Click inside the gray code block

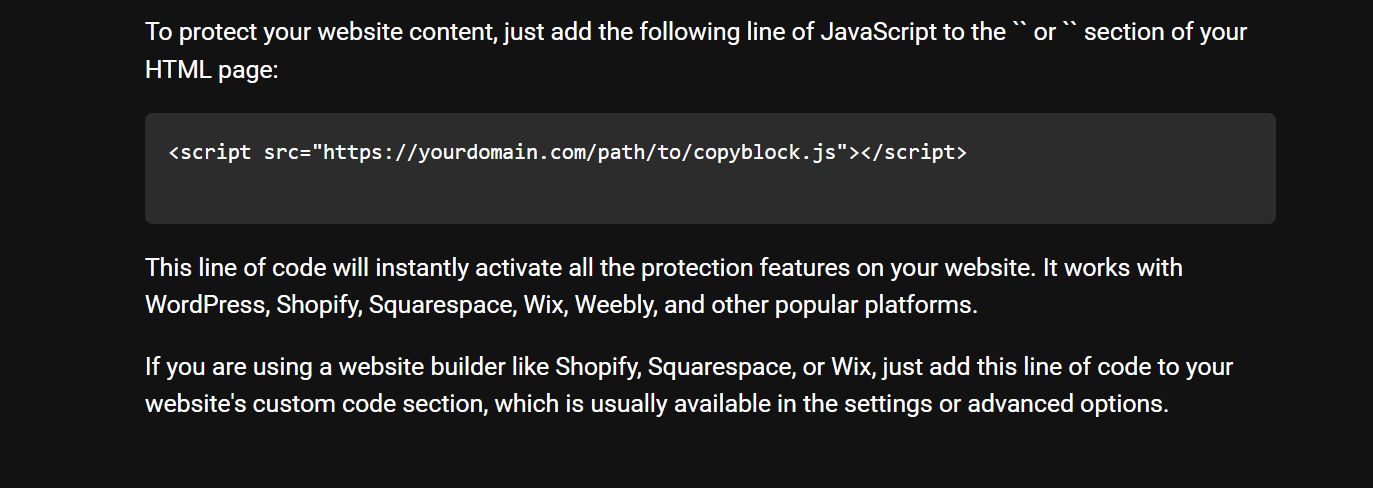(x=710, y=168)
